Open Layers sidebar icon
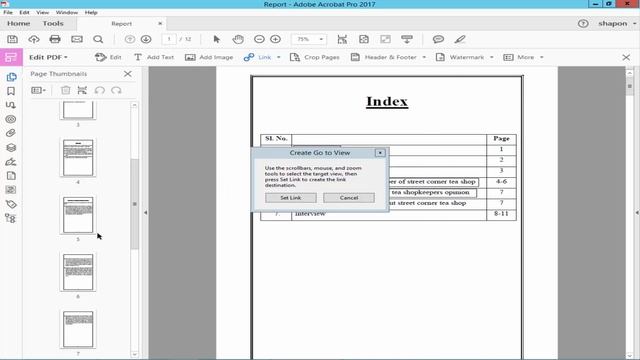Viewport: 640px width, 360px height. pos(11,147)
